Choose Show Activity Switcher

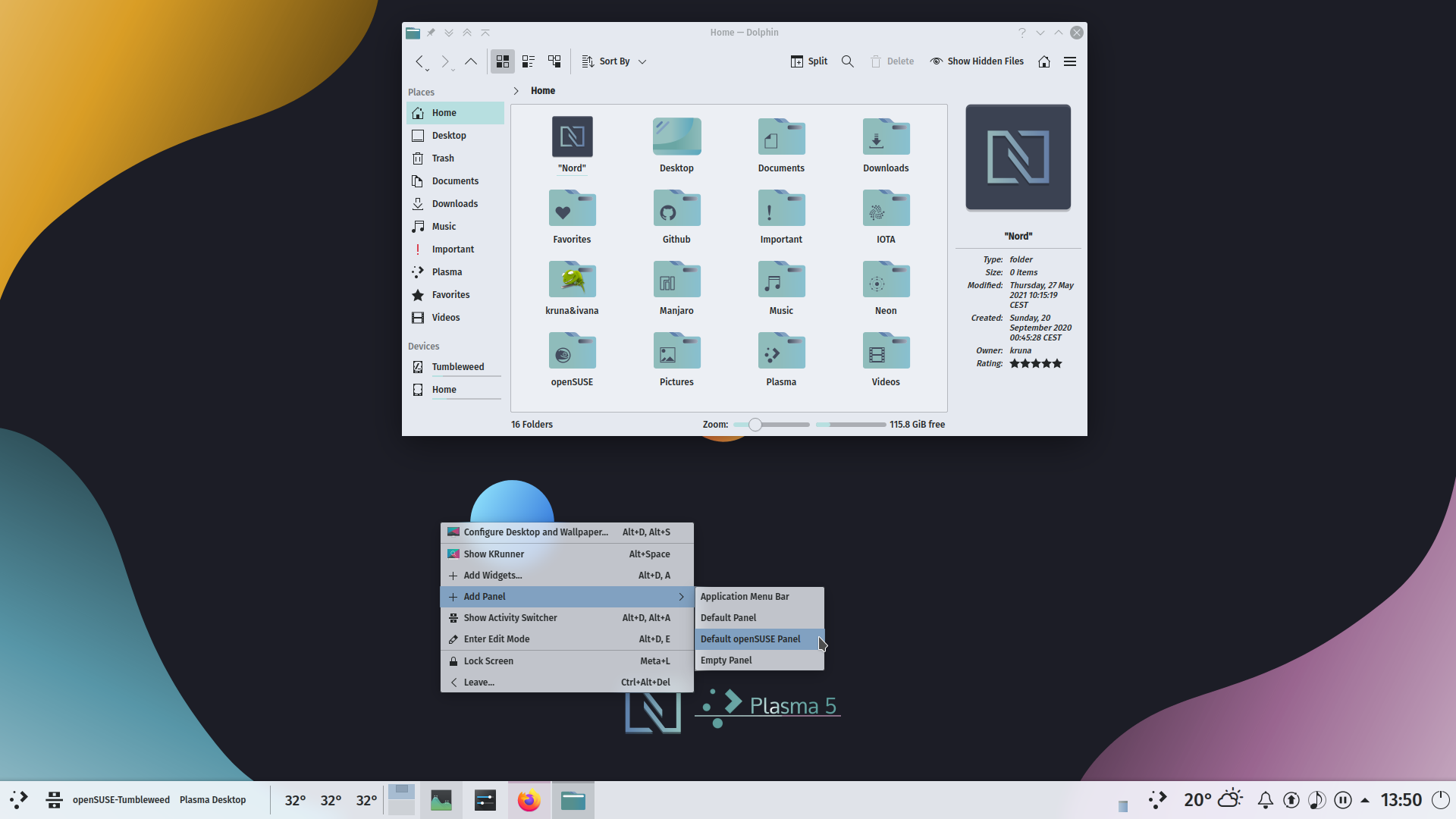567,618
